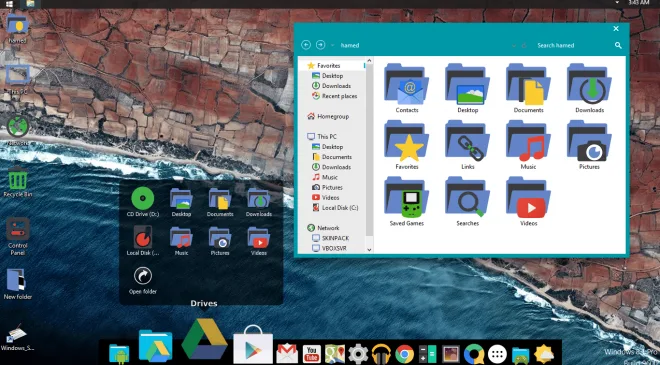Click the Search hamed input field
This screenshot has width=660, height=365.
pyautogui.click(x=572, y=45)
